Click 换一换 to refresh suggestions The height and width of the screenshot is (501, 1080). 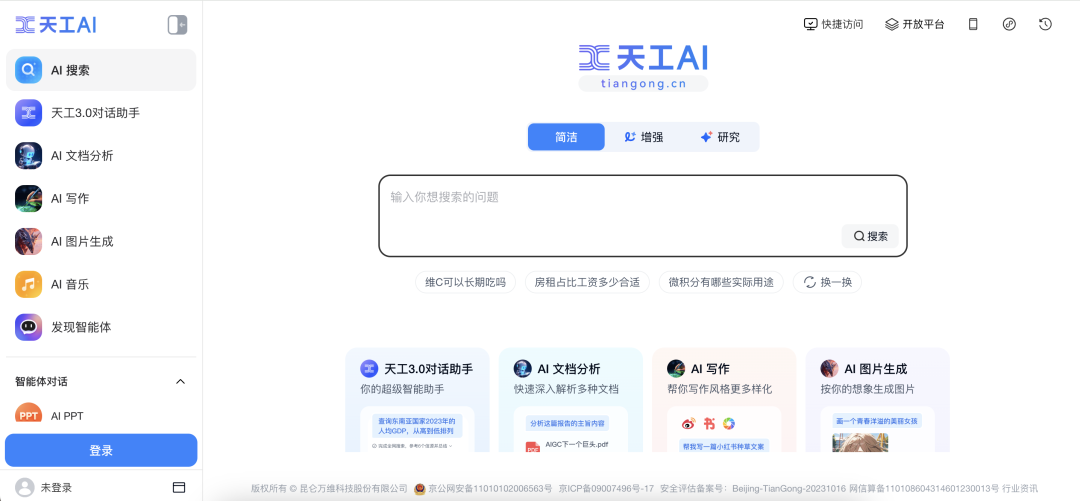tap(827, 282)
